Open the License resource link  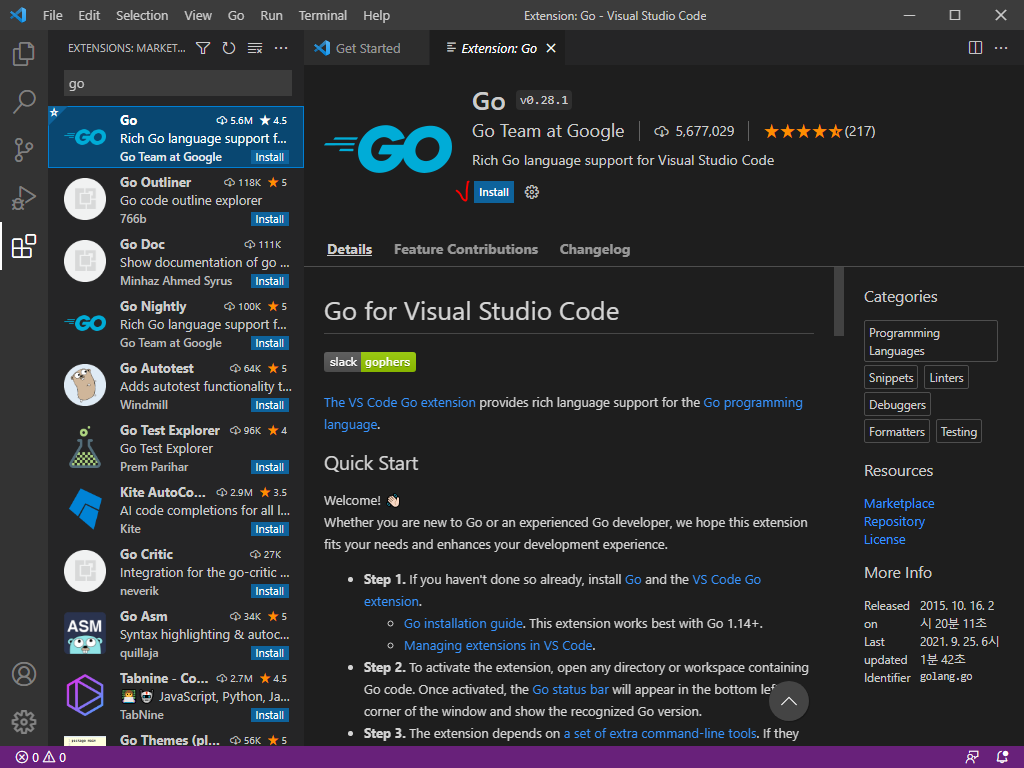[884, 539]
